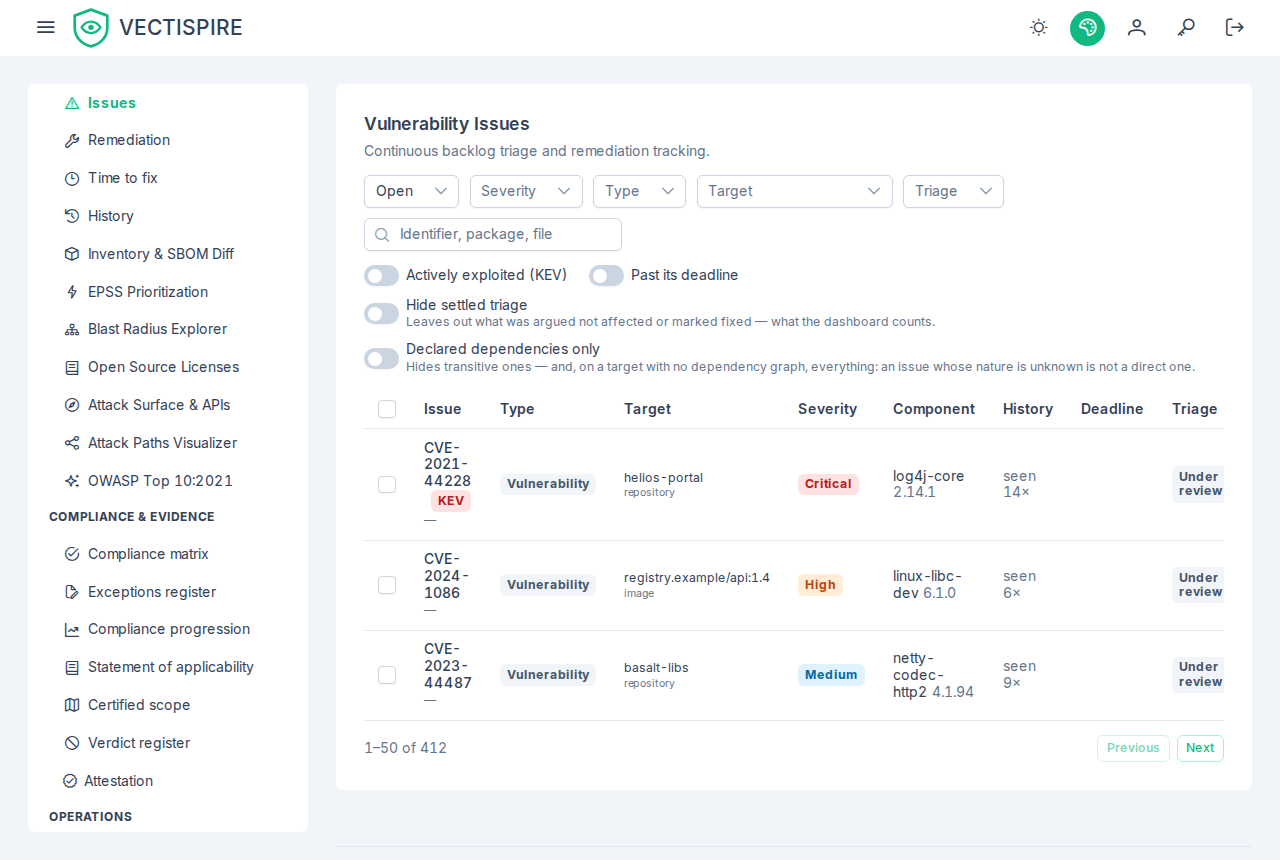Open the Open status dropdown
This screenshot has width=1280, height=860.
click(411, 191)
